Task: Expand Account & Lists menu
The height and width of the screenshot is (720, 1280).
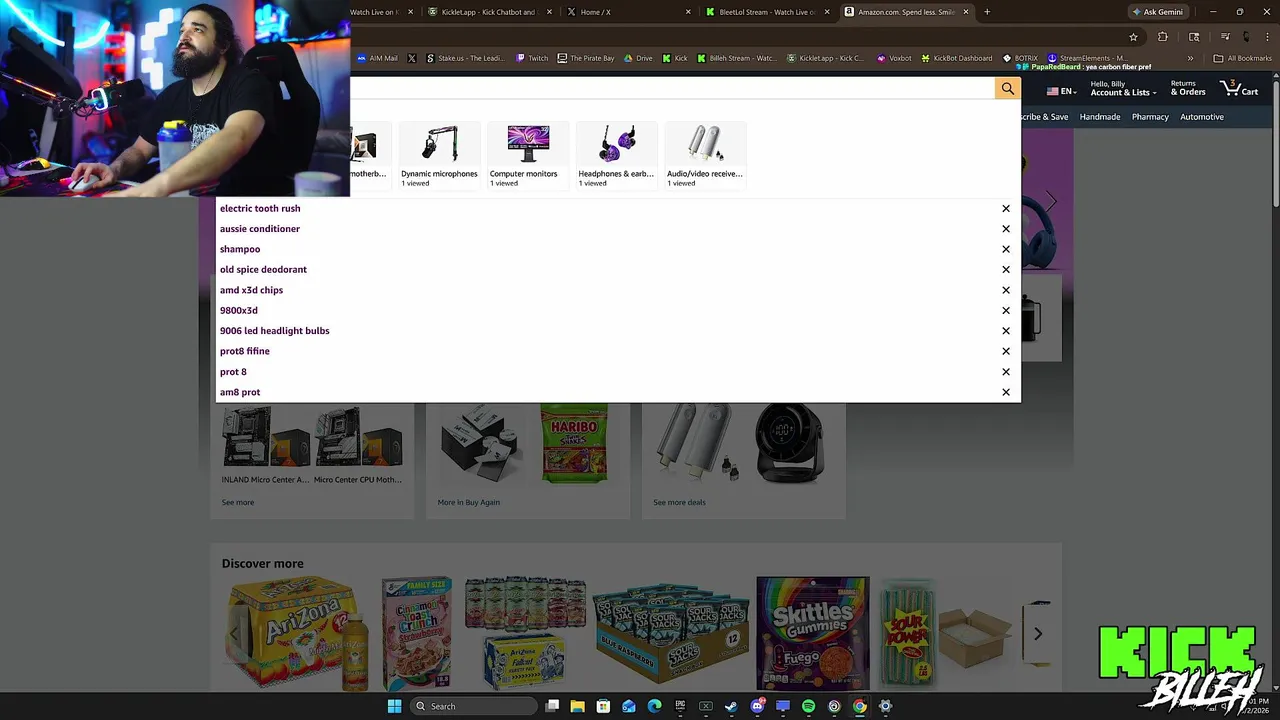Action: 1123,89
